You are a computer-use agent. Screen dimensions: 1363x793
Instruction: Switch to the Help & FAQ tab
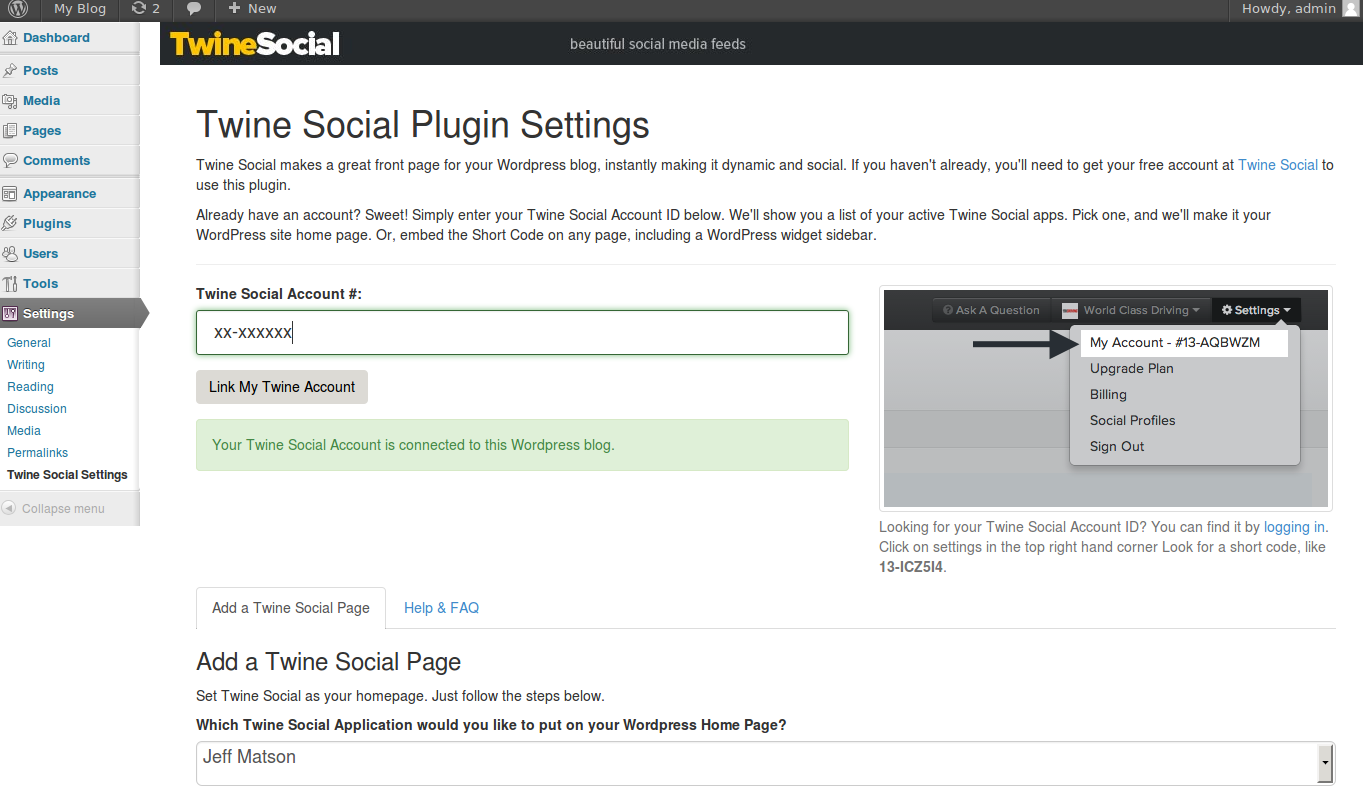441,607
